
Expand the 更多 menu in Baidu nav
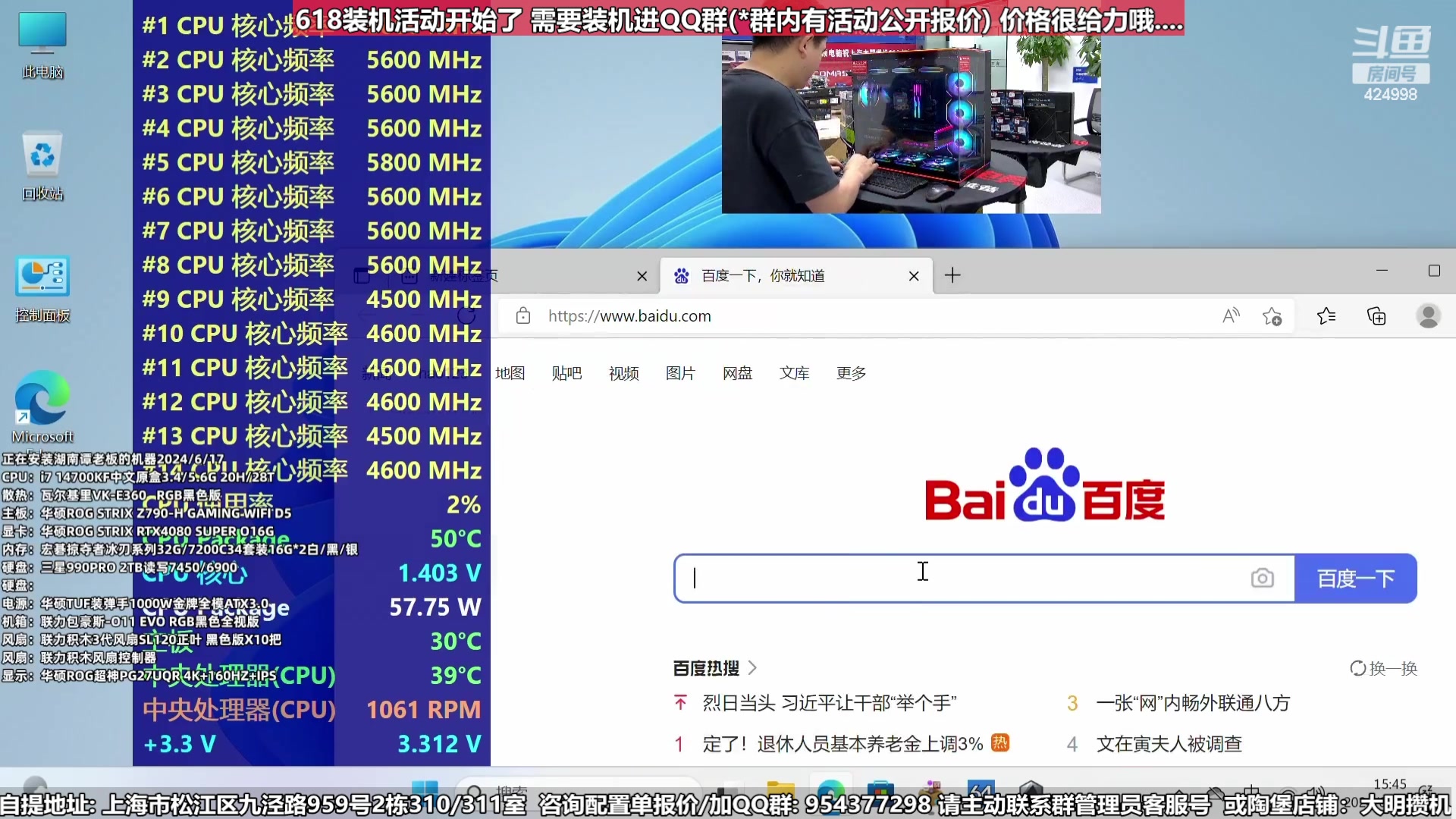(851, 373)
